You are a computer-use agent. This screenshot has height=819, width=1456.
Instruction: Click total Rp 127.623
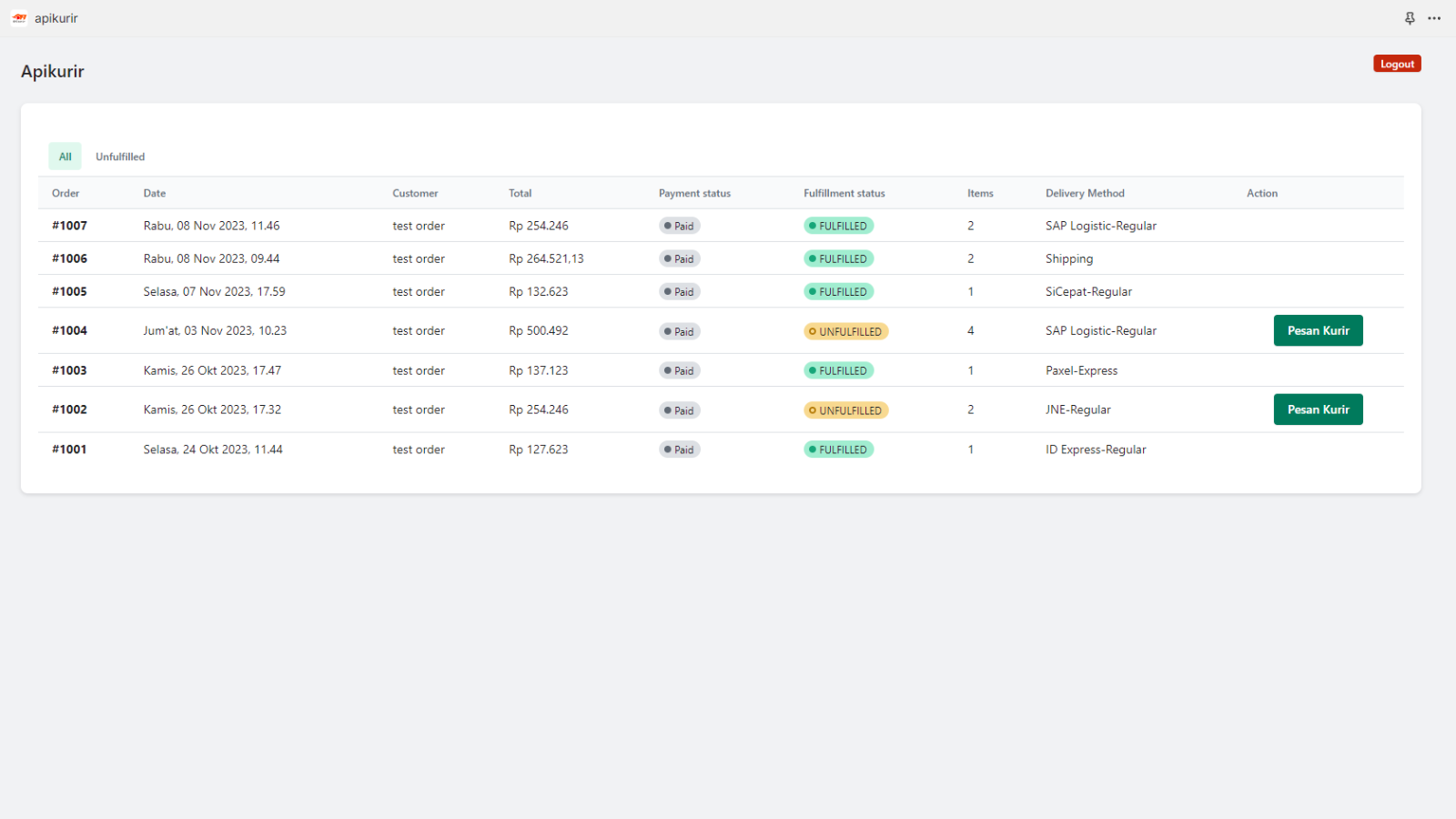(x=539, y=450)
